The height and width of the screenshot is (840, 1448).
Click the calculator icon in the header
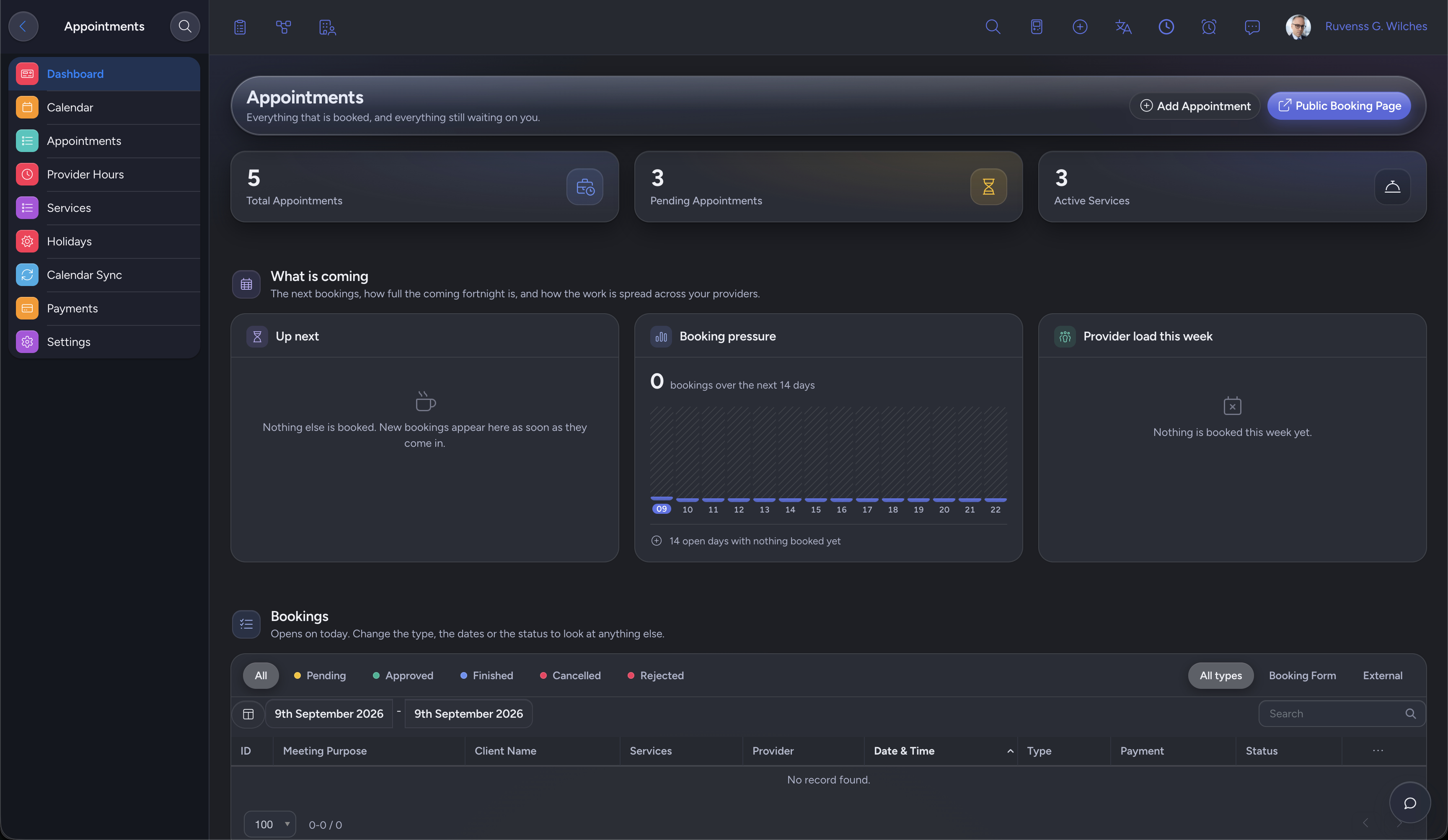tap(1037, 26)
